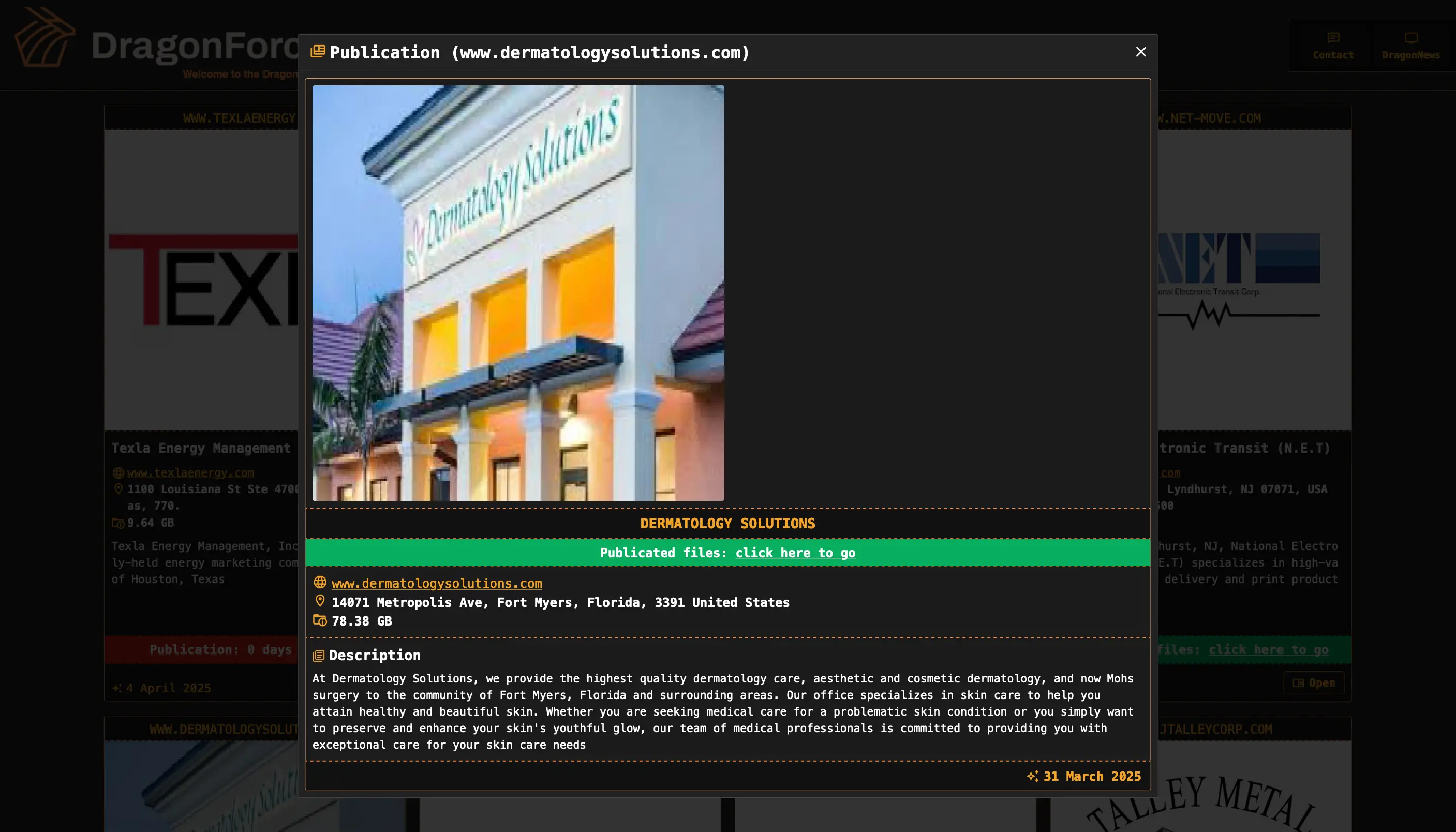Click the folder size icon beside 78.38 GB
The width and height of the screenshot is (1456, 832).
pyautogui.click(x=320, y=620)
